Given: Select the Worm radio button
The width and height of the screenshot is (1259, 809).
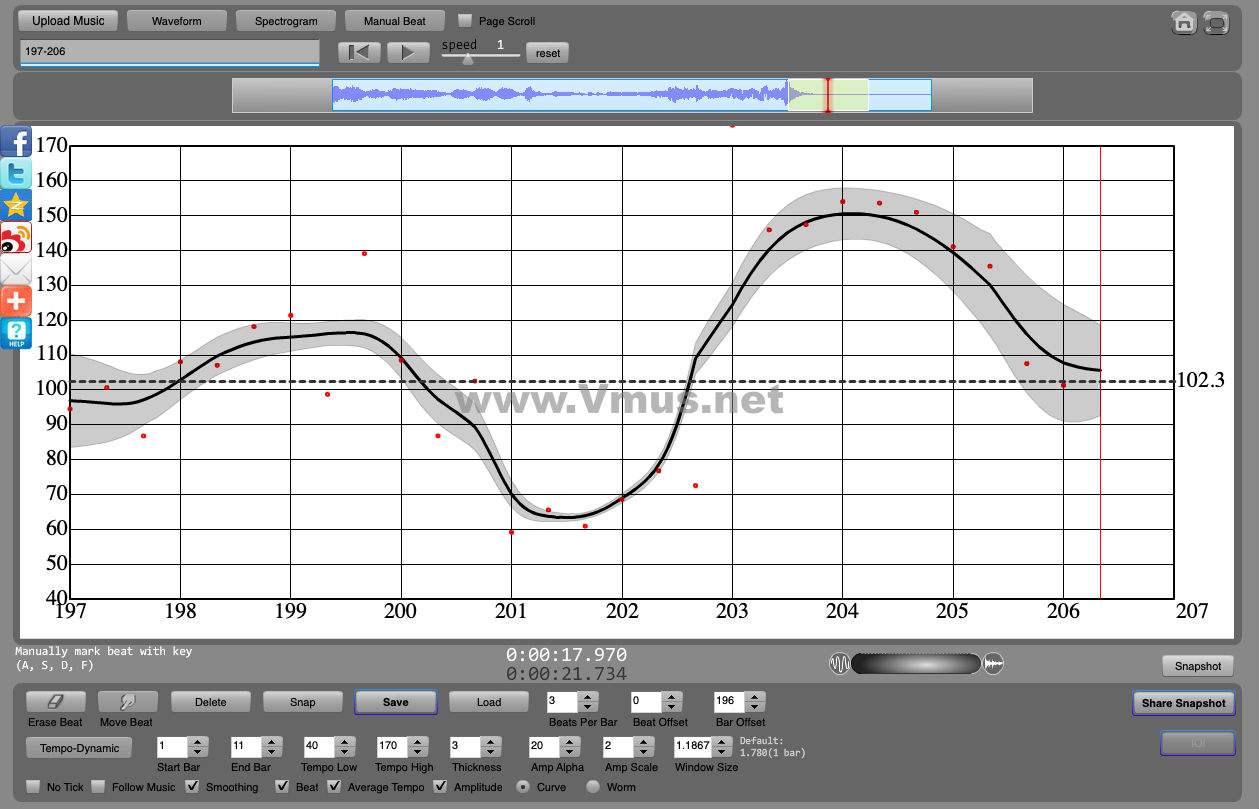Looking at the screenshot, I should point(593,787).
